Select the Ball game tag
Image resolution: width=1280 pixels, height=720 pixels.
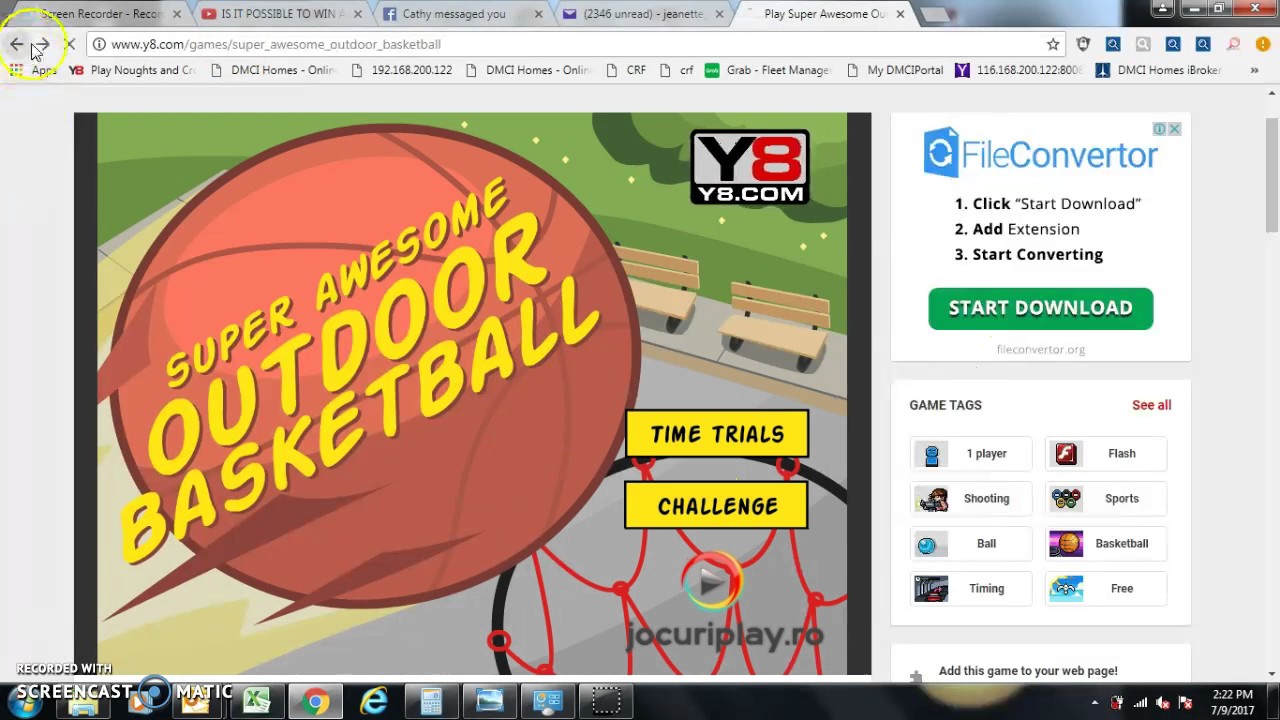[973, 543]
